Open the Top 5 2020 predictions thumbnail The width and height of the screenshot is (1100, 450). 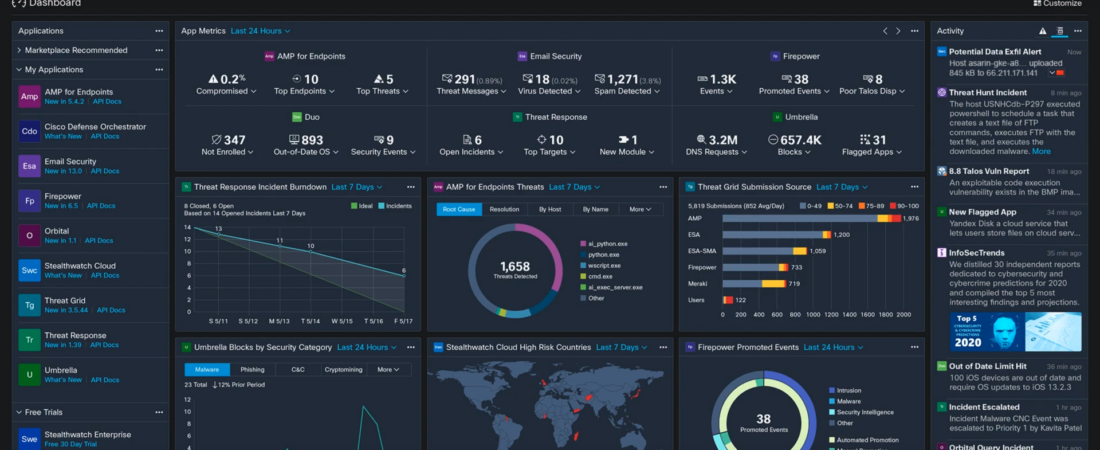pyautogui.click(x=1015, y=332)
